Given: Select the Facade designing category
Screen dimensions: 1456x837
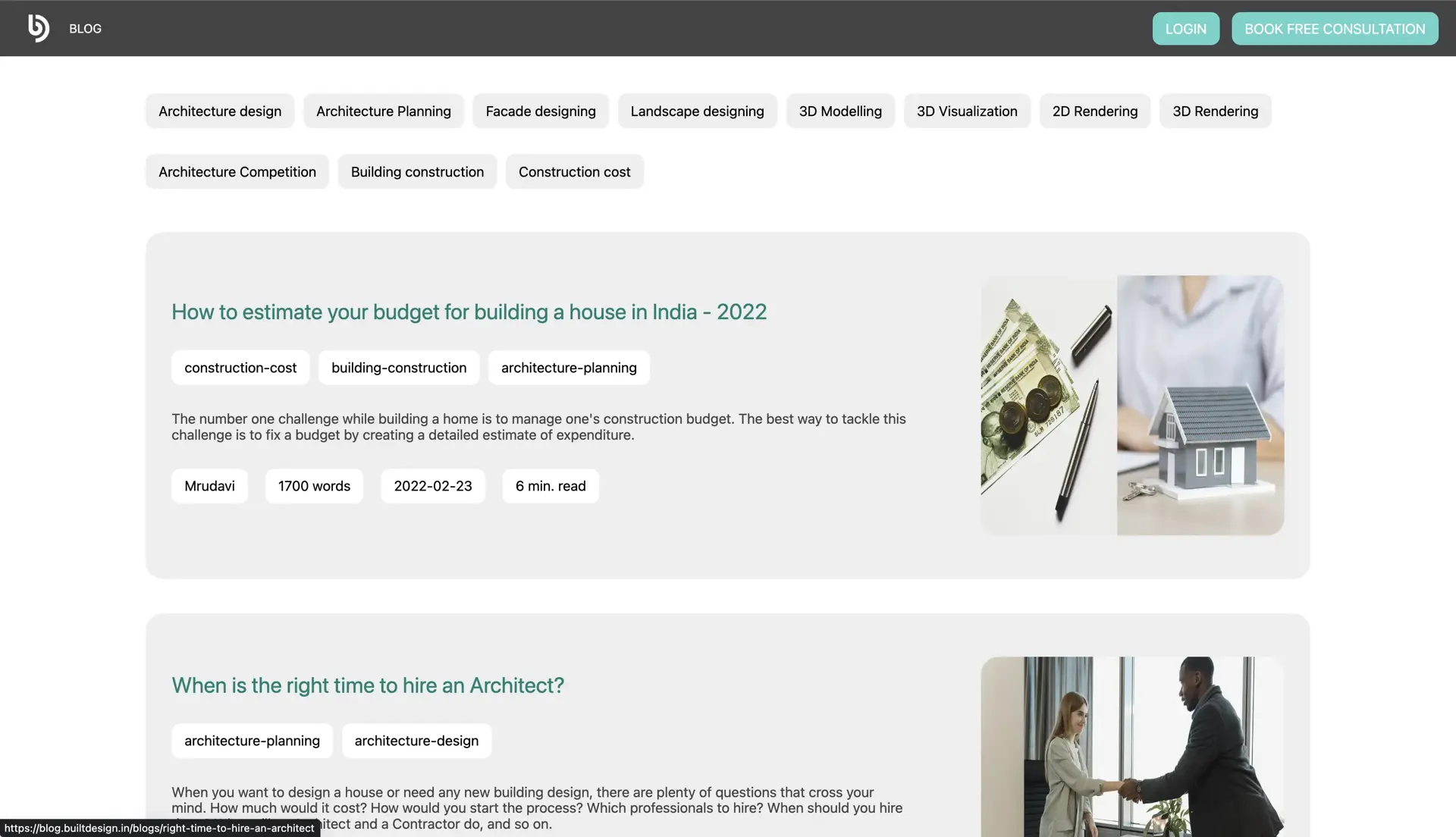Looking at the screenshot, I should click(x=540, y=111).
